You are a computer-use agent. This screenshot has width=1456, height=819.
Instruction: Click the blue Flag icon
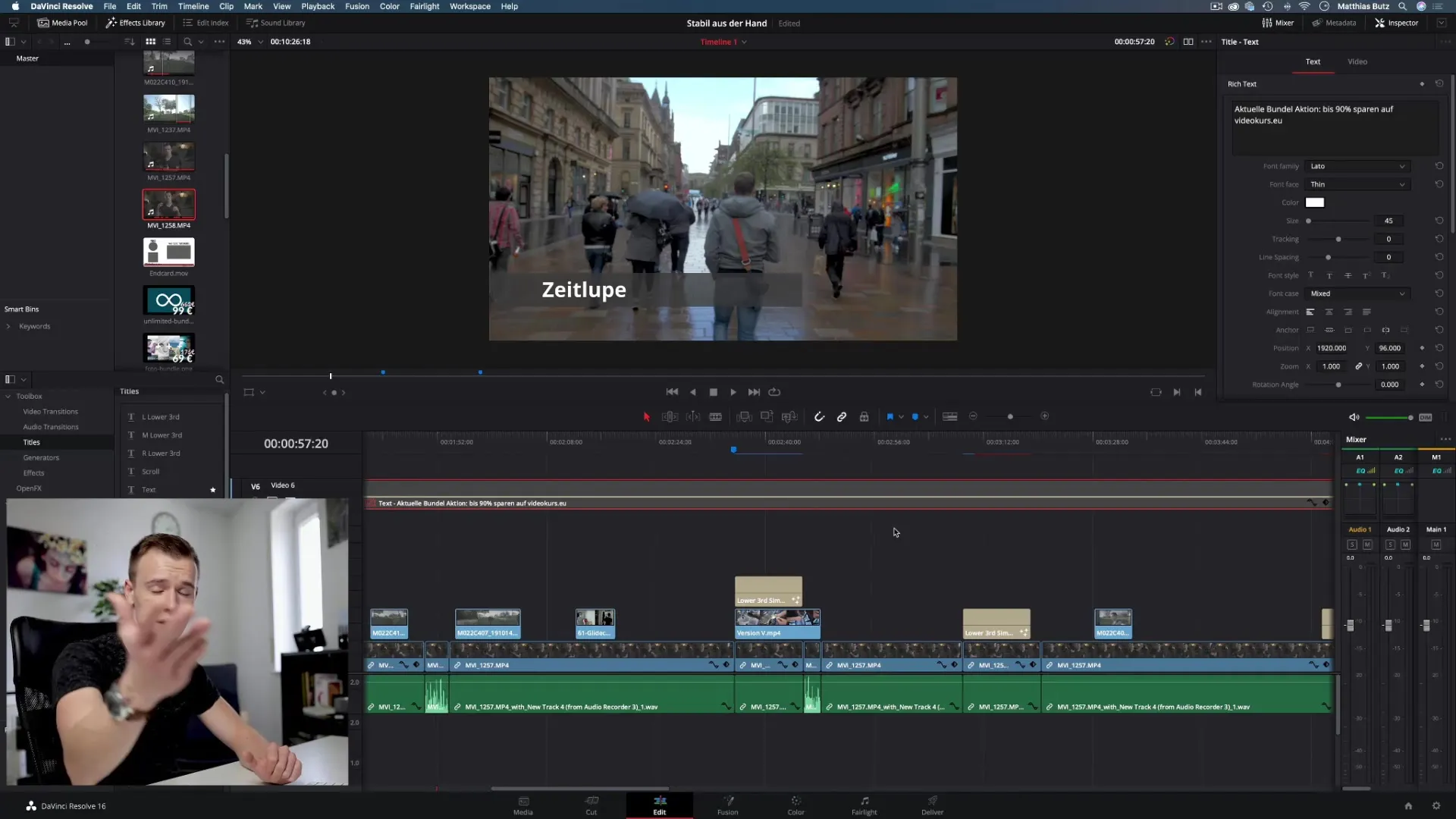click(x=890, y=417)
